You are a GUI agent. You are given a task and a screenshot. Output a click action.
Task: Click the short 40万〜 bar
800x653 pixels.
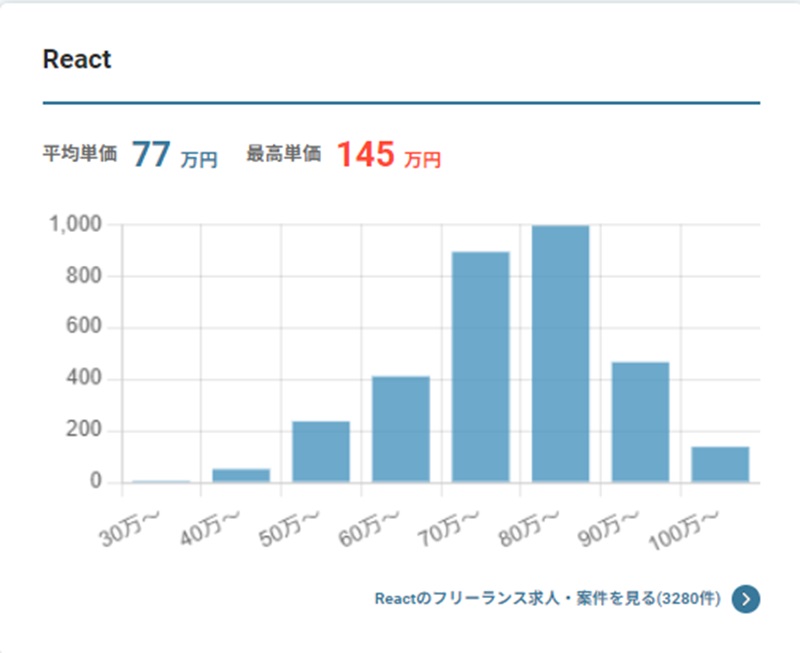tap(241, 475)
